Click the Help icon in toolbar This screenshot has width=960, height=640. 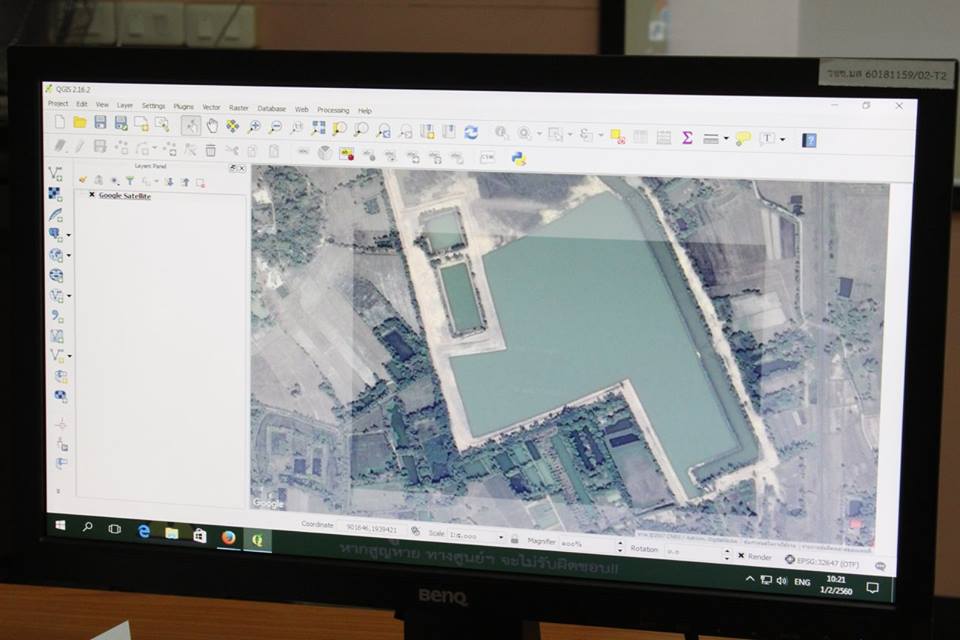(808, 140)
